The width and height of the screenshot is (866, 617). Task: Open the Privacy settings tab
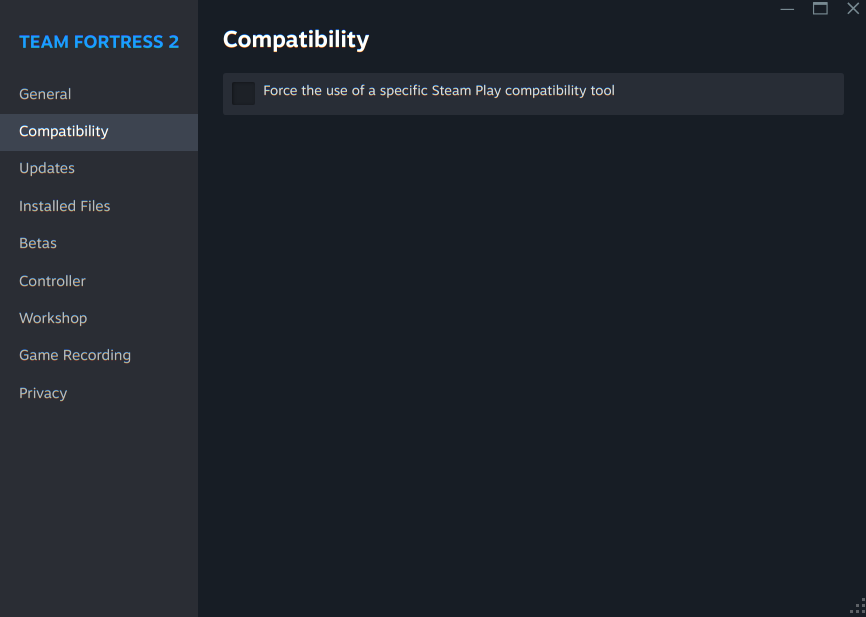pyautogui.click(x=43, y=393)
